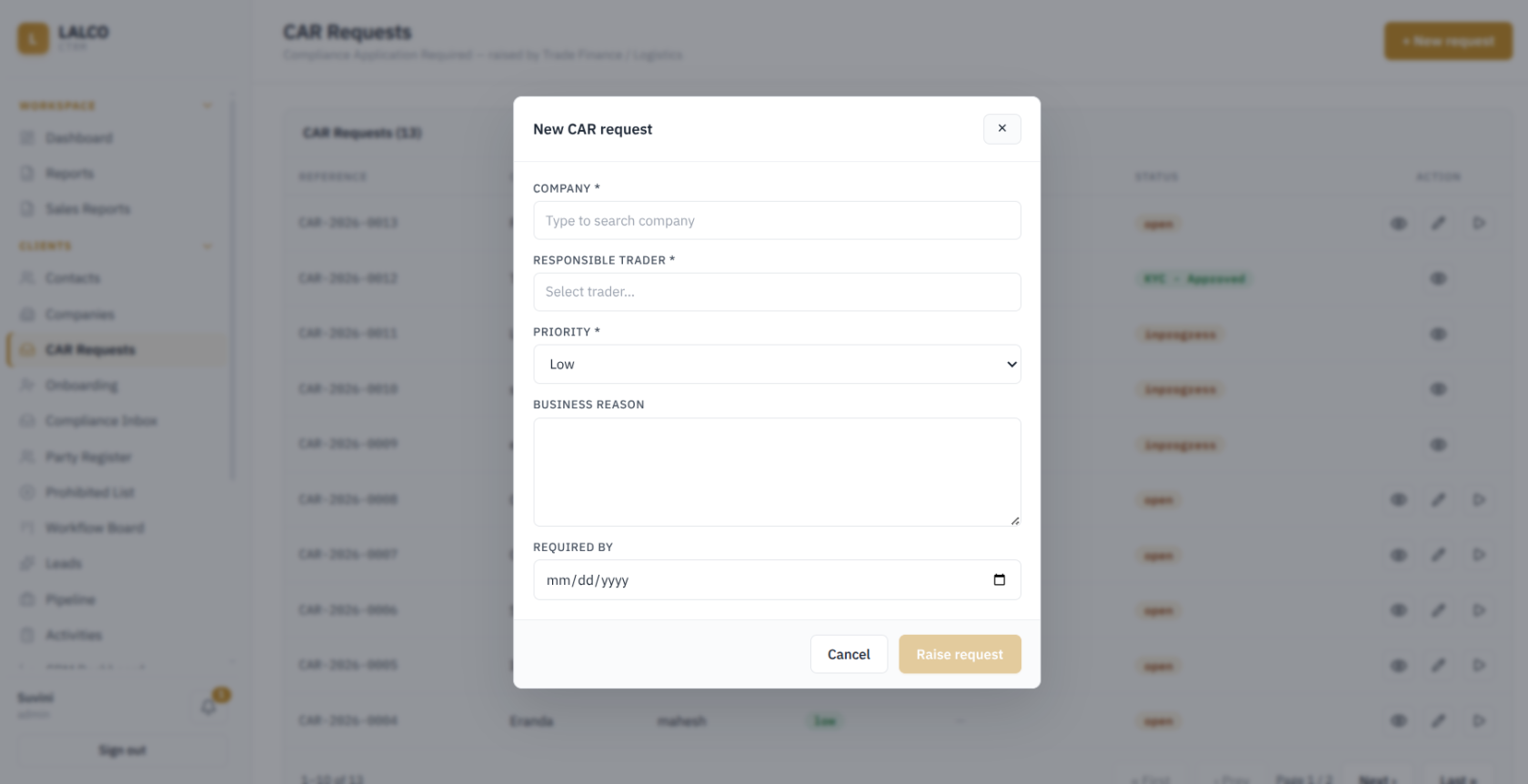Open the Select trader field
The image size is (1528, 784).
777,292
